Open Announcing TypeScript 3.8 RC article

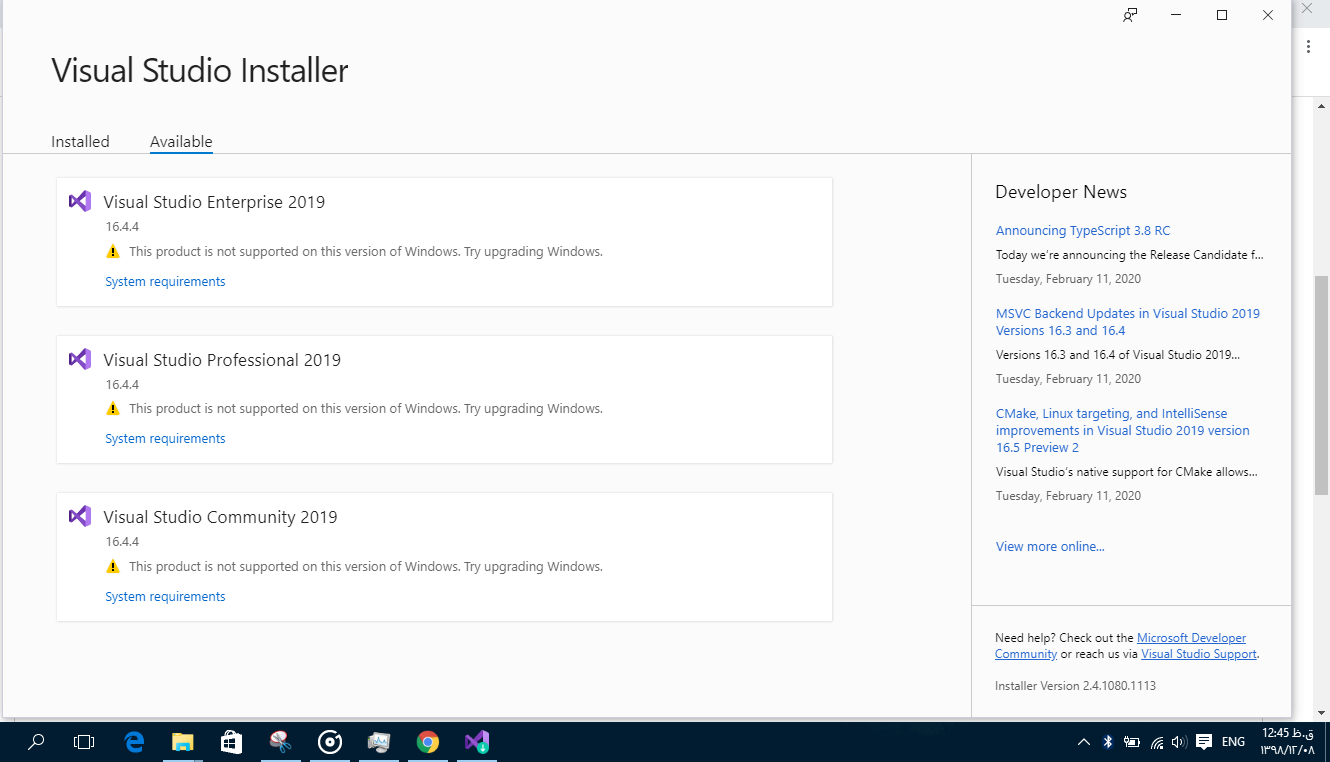[x=1082, y=231]
